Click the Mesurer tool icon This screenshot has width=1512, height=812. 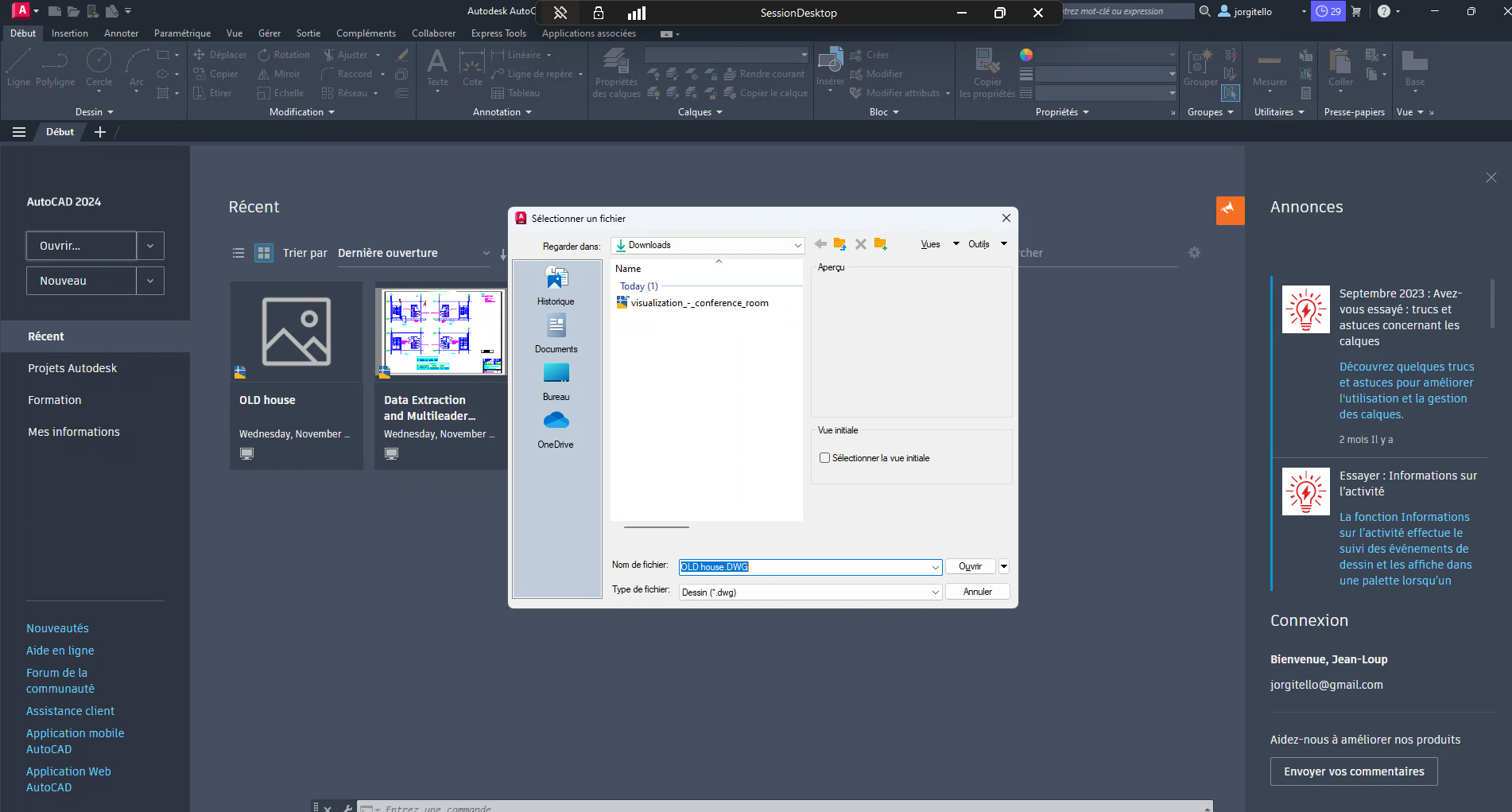tap(1270, 70)
